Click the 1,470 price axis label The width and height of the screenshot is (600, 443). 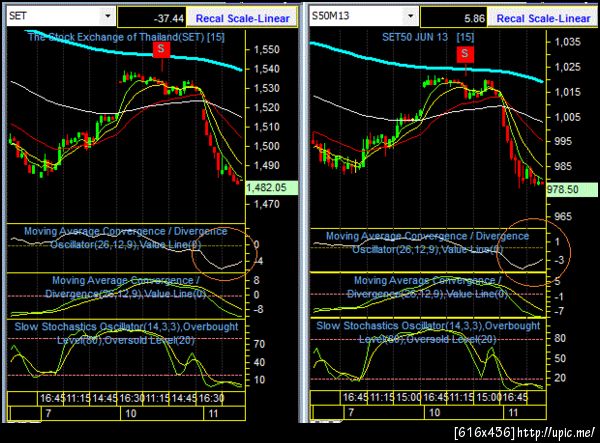(266, 204)
